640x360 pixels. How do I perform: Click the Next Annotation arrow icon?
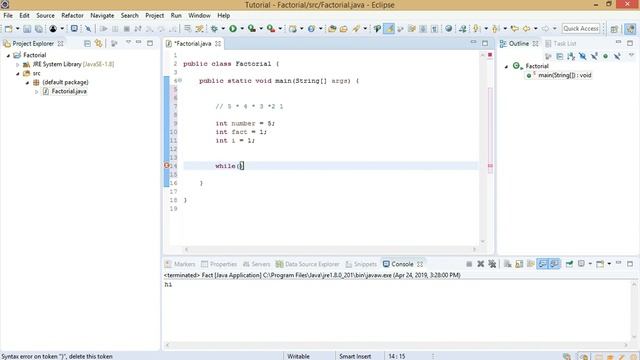tap(476, 29)
